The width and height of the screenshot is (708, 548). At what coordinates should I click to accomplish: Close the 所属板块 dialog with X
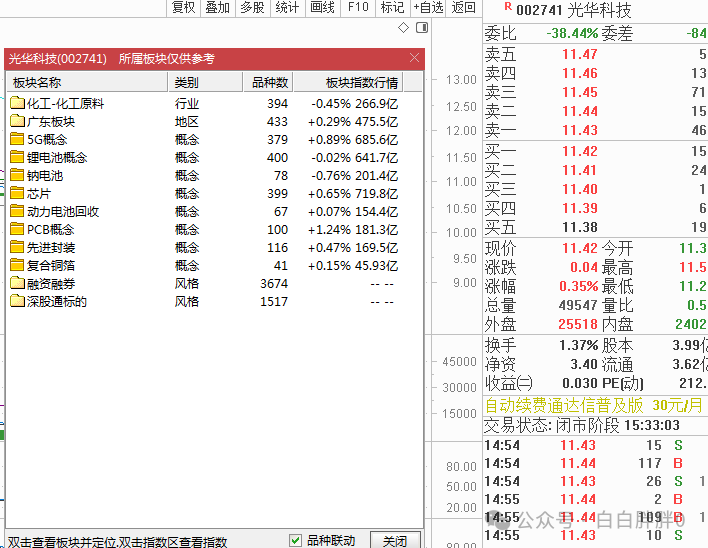[x=414, y=58]
